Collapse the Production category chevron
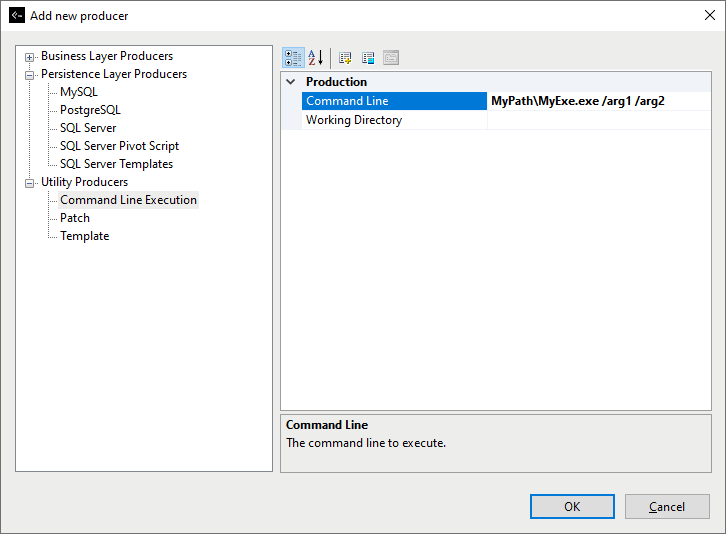 coord(291,82)
